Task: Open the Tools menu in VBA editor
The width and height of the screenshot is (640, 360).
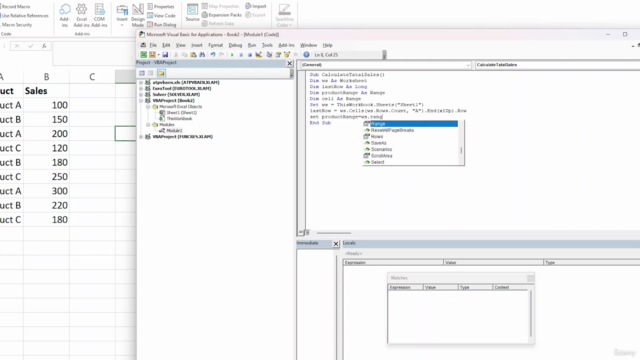Action: tap(267, 45)
